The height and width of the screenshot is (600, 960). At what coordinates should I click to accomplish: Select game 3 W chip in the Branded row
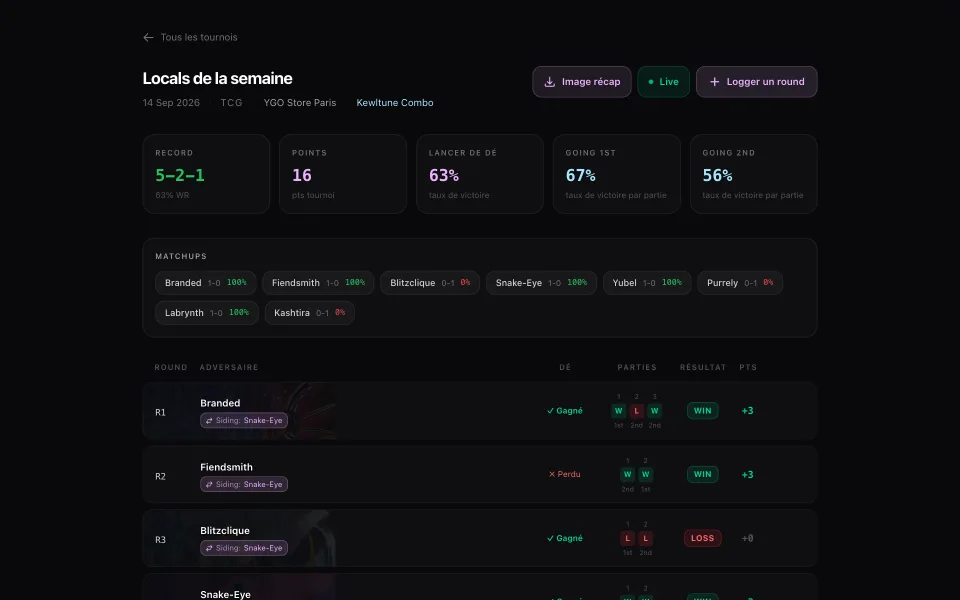[x=654, y=411]
